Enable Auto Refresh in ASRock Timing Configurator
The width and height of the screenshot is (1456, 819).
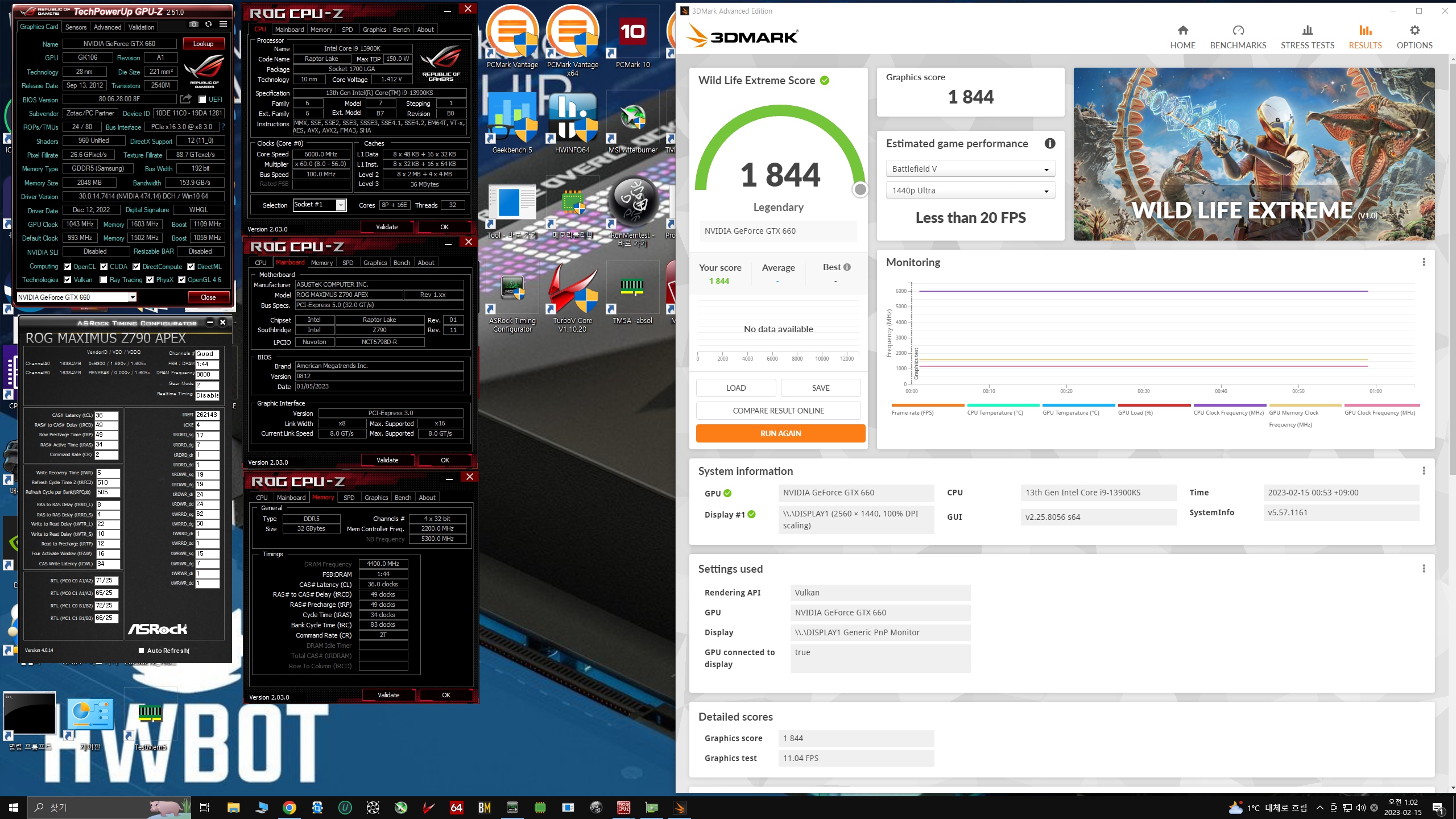coord(141,651)
